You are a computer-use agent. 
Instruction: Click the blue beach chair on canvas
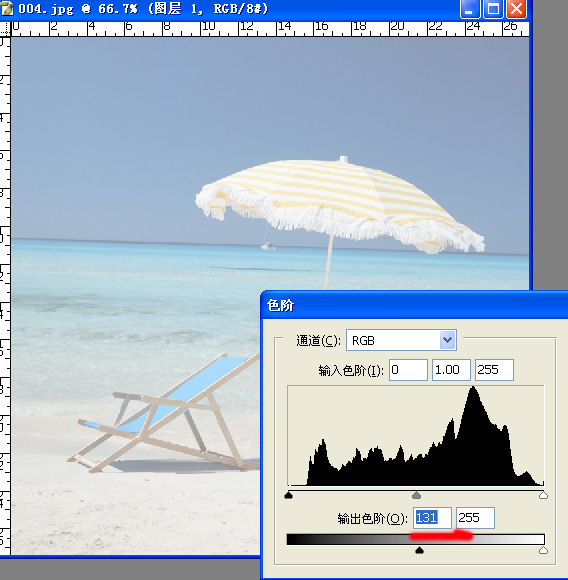(165, 412)
